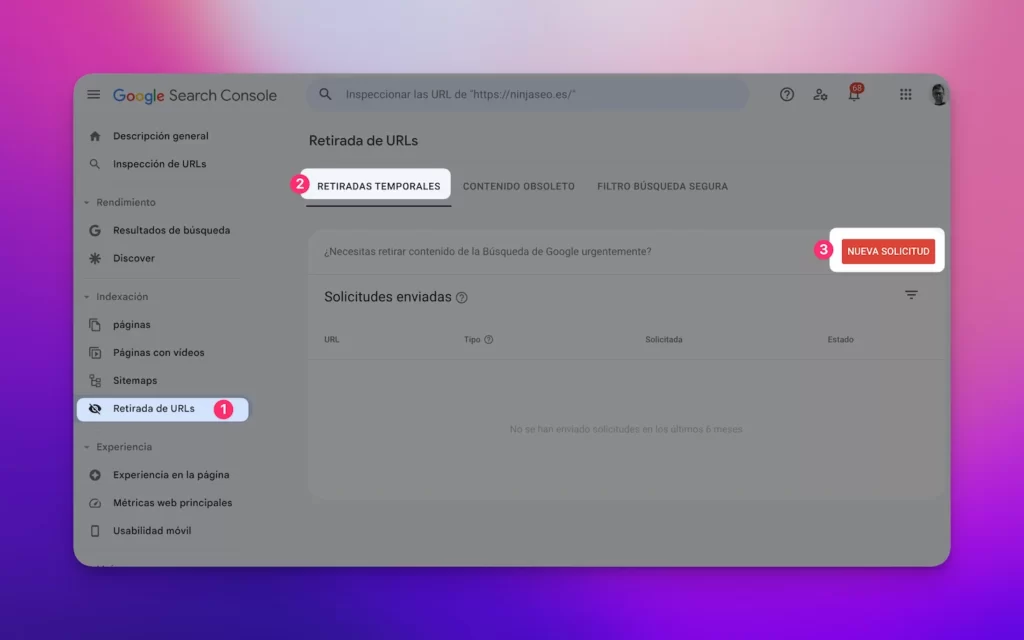
Task: Open the notifications bell with badge 68
Action: click(x=854, y=94)
